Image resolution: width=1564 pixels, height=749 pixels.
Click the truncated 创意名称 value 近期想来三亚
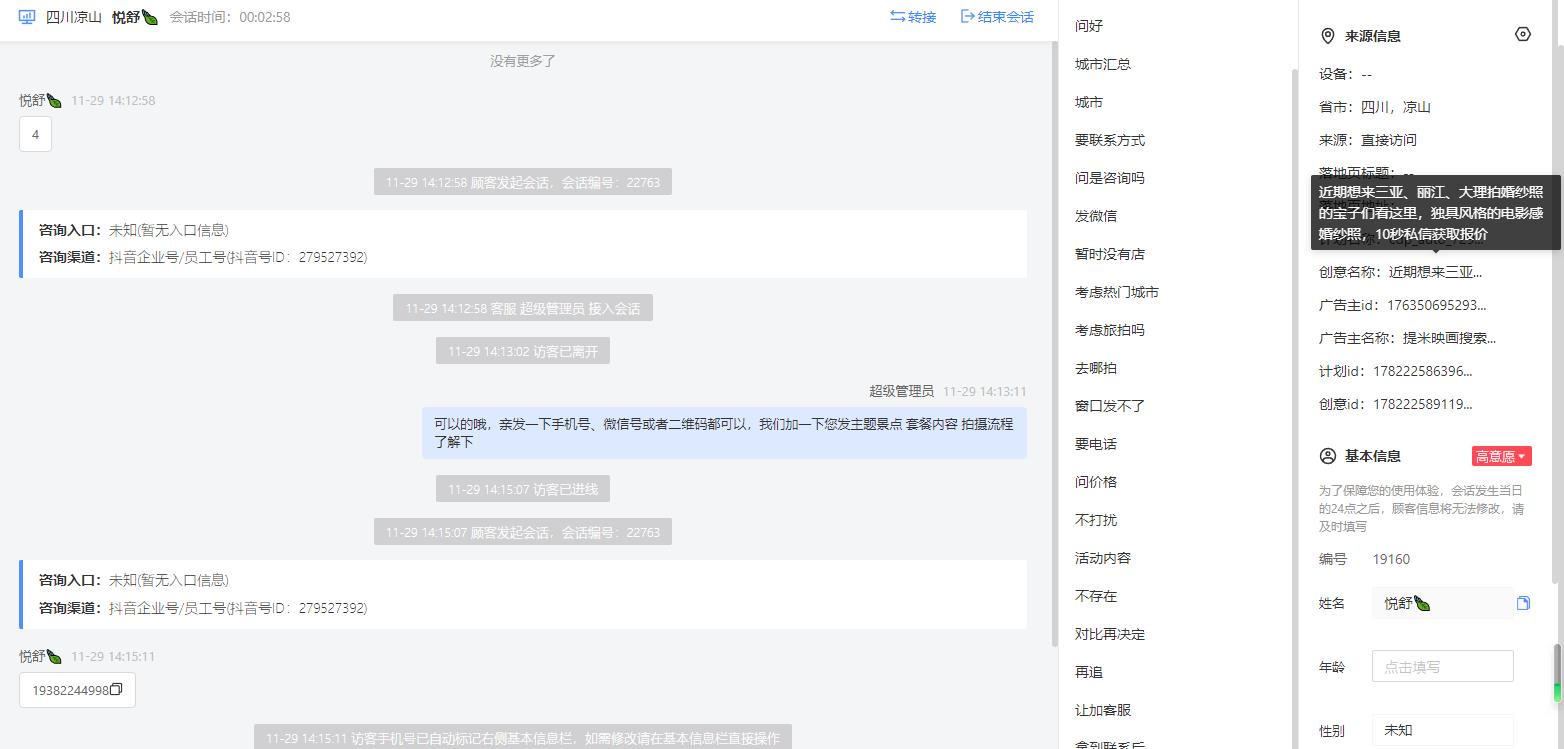tap(1435, 272)
